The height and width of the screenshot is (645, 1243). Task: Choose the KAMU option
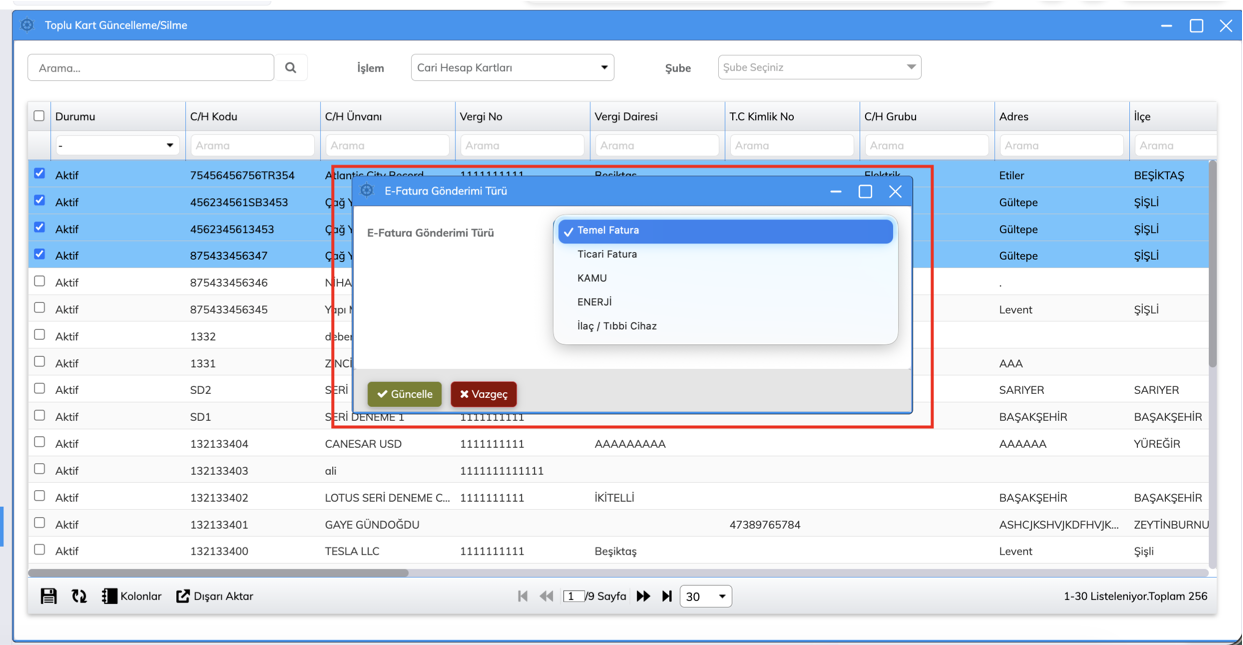click(x=592, y=278)
